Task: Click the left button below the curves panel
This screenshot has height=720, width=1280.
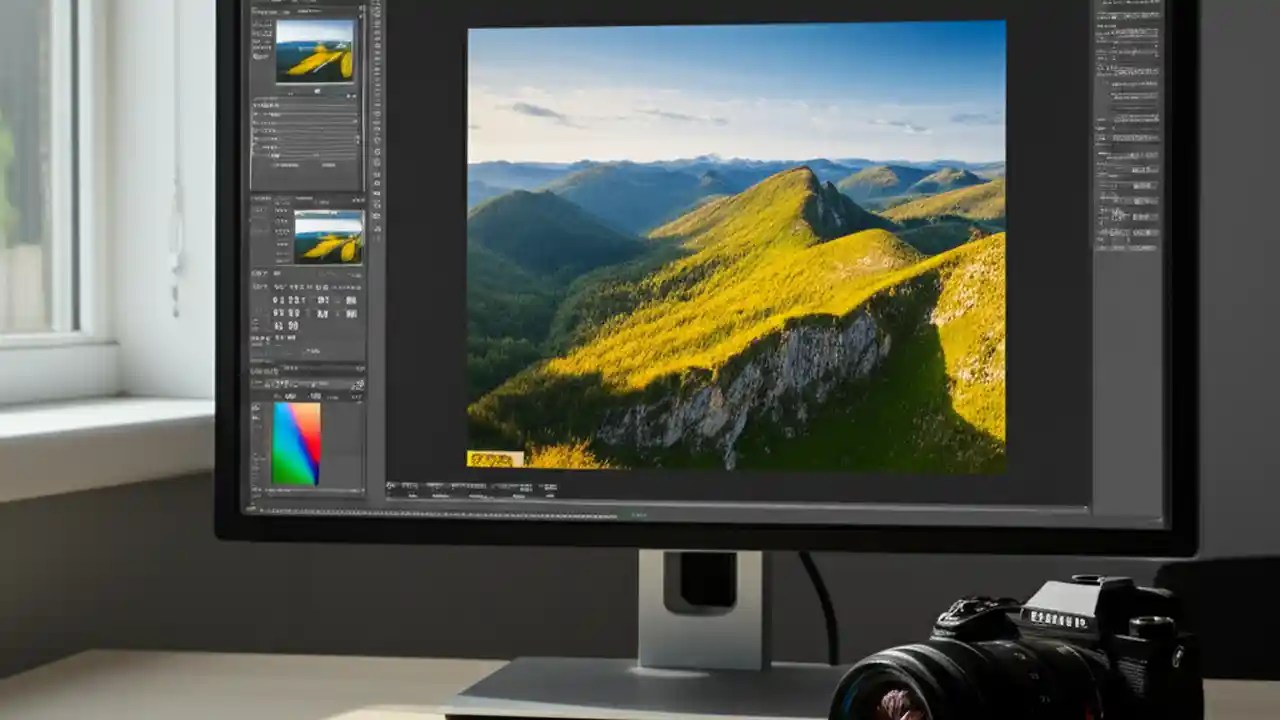Action: coord(285,167)
